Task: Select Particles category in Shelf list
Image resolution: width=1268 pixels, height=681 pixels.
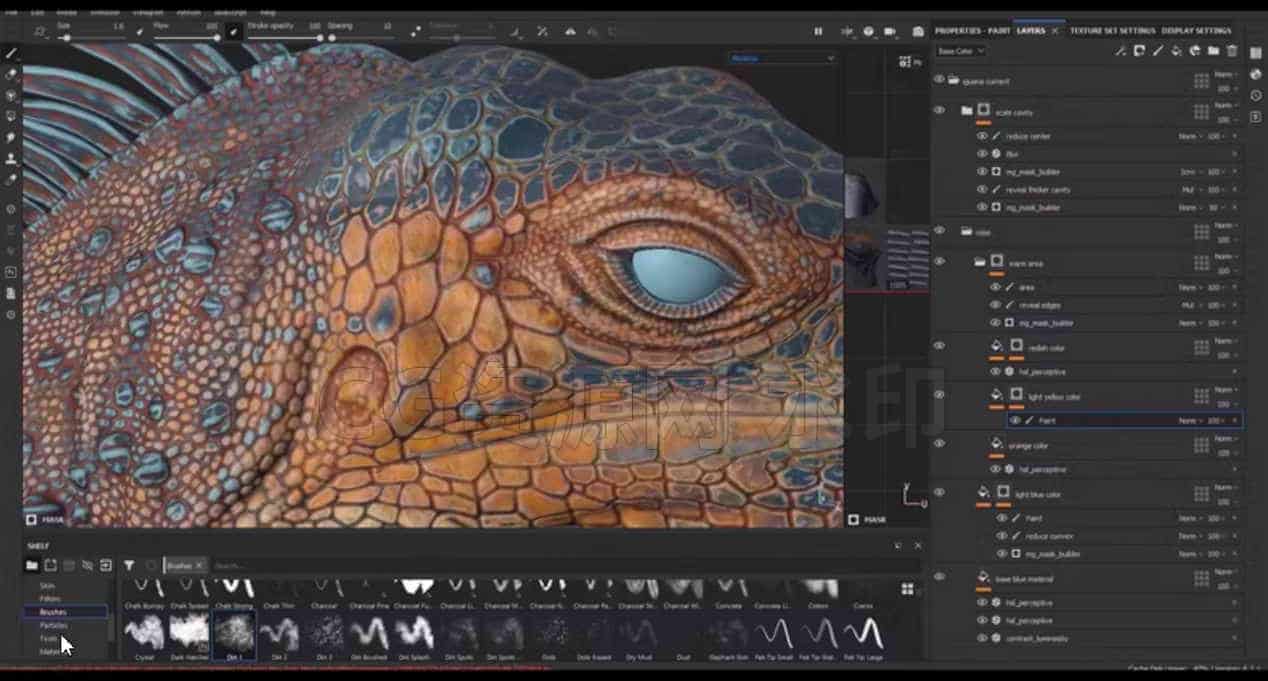Action: click(x=54, y=625)
